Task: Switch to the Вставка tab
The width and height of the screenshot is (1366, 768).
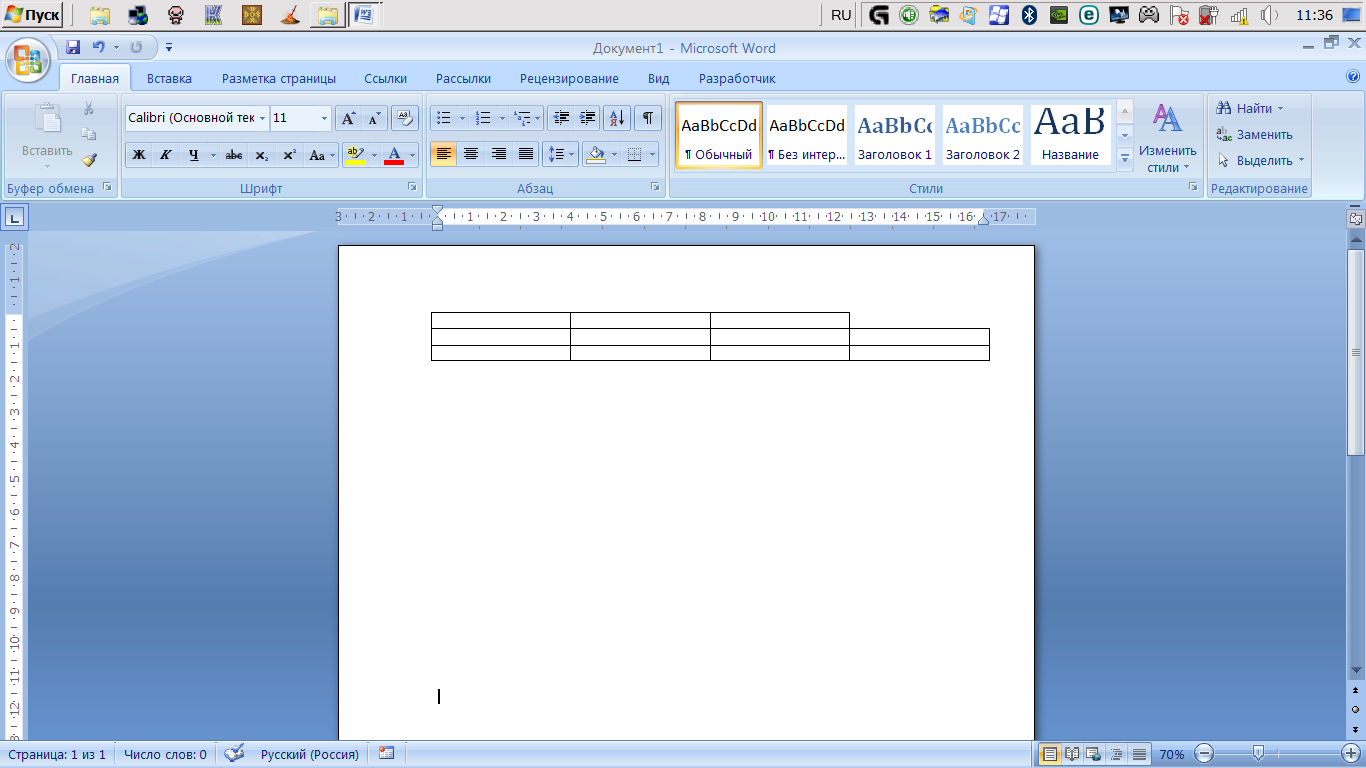Action: coord(169,78)
